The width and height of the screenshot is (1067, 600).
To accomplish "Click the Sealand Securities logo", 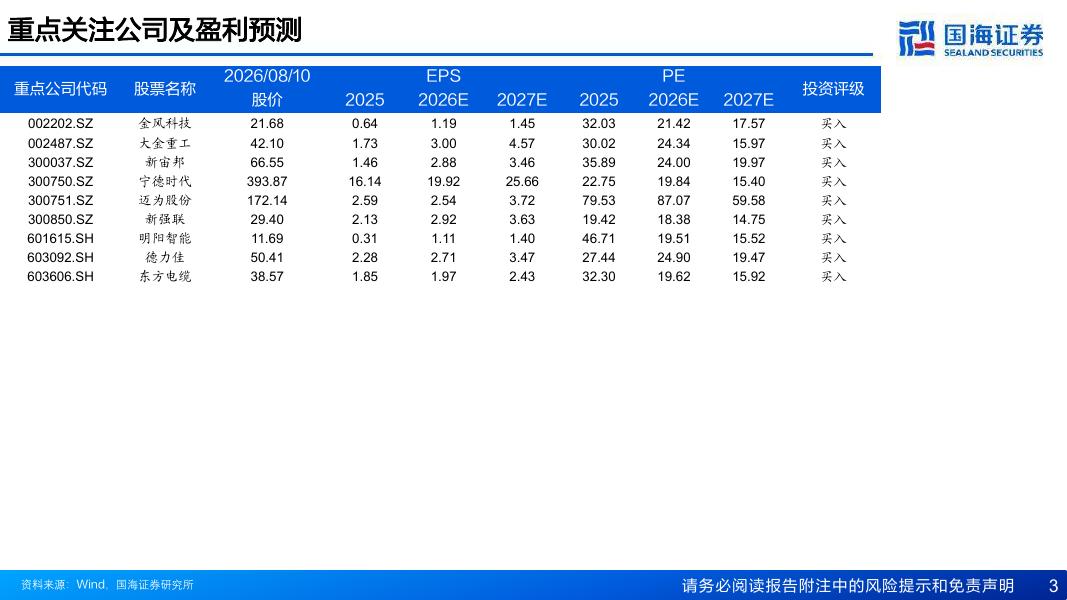I will click(970, 39).
